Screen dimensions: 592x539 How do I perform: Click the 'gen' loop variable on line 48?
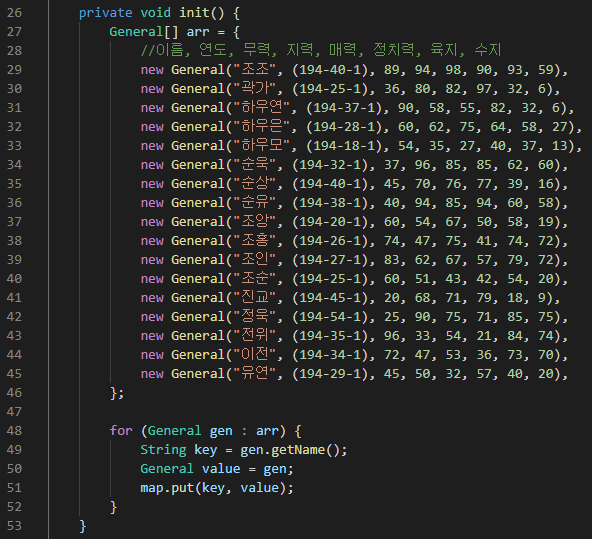click(221, 432)
